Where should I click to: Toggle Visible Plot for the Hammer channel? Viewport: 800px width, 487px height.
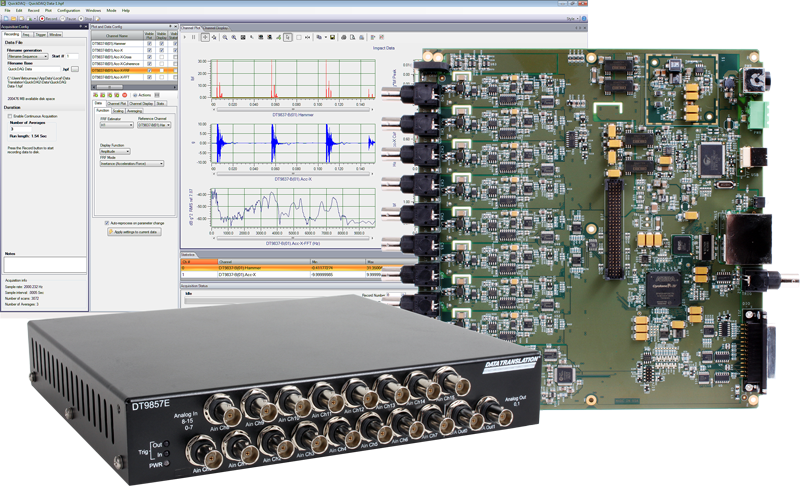(149, 44)
